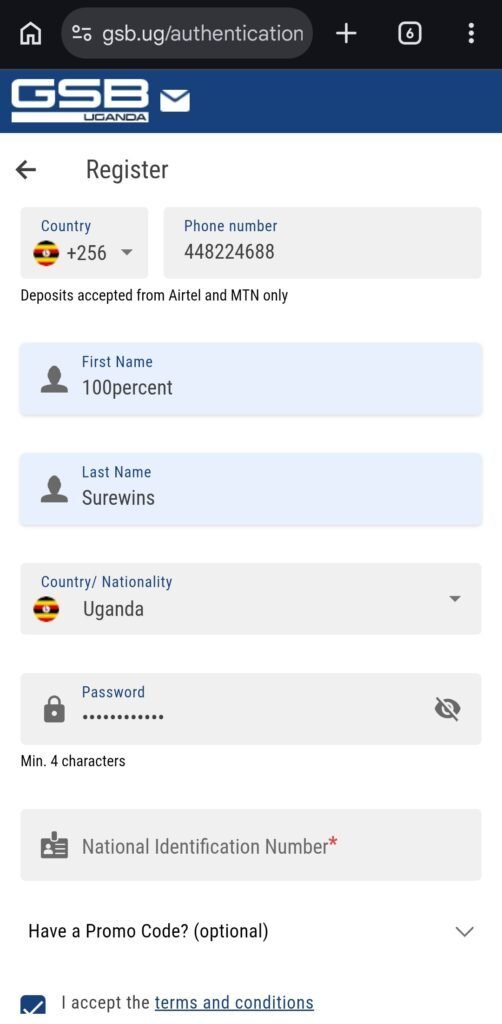
Task: Edit the First Name field 100percent
Action: point(251,379)
